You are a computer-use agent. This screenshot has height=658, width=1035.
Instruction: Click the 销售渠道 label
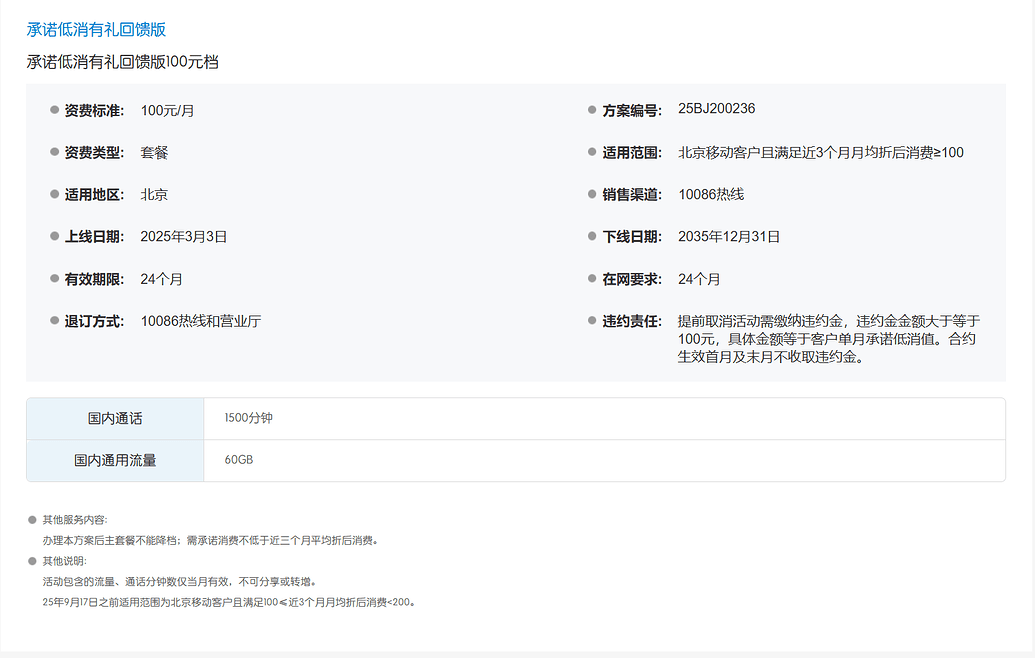[x=632, y=195]
